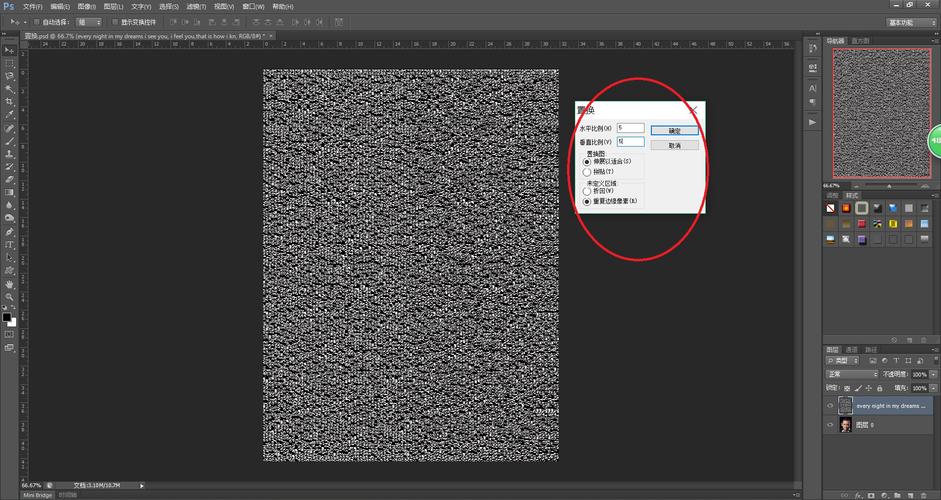Viewport: 941px width, 500px height.
Task: Choose the 拼贴 (Tile) radio option
Action: tap(587, 172)
